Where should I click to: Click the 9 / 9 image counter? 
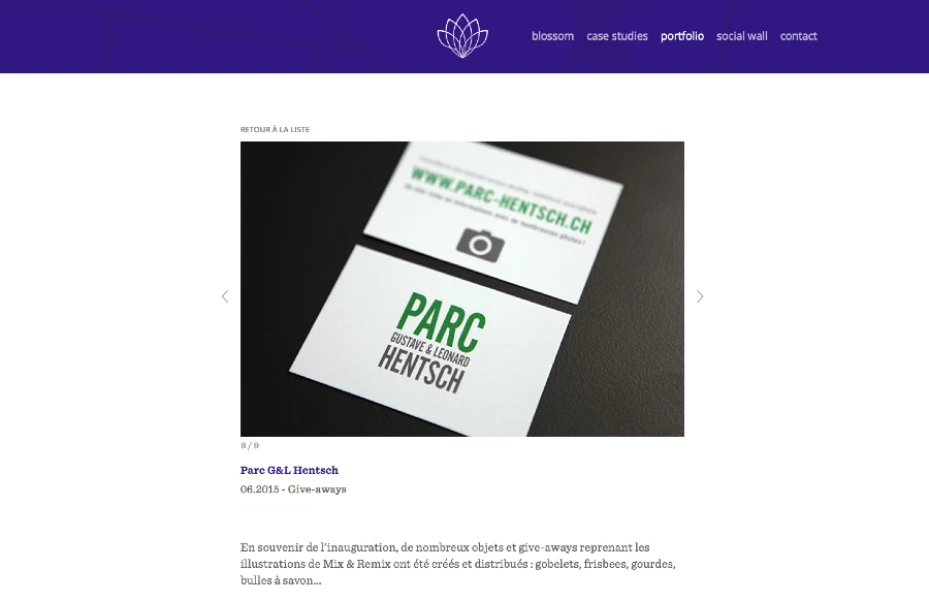tap(249, 445)
